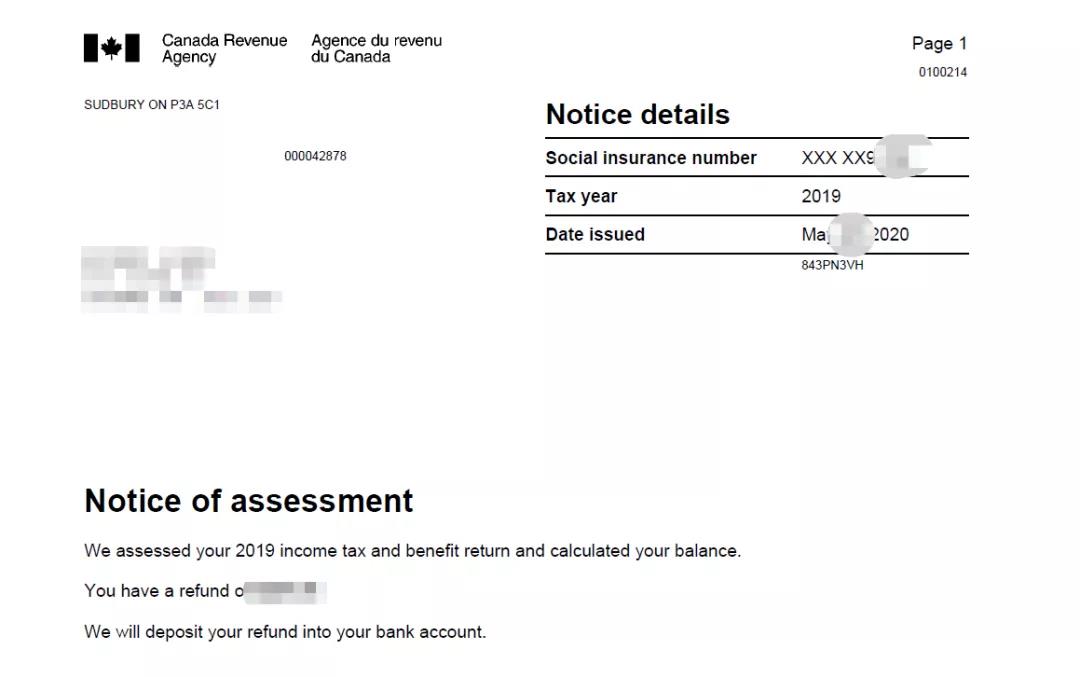Click the "Tax year" label
Viewport: 1080px width, 677px height.
tap(581, 196)
